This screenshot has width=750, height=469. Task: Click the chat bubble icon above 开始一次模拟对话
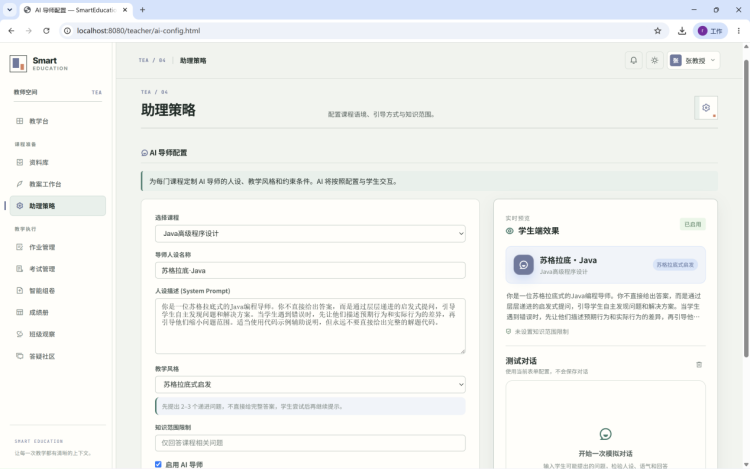click(x=605, y=434)
